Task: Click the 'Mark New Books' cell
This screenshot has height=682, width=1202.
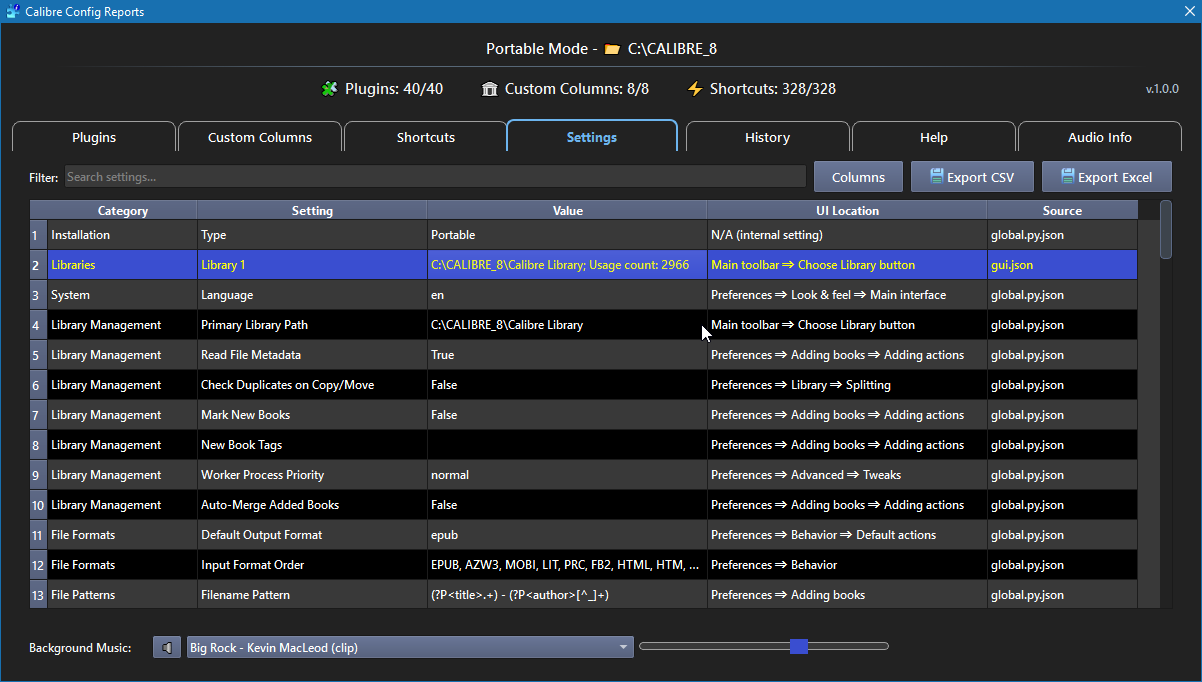Action: (312, 415)
